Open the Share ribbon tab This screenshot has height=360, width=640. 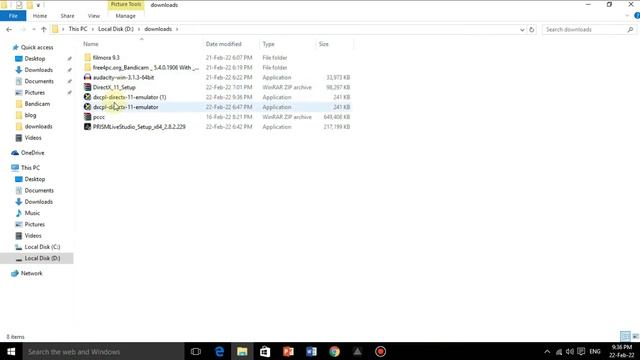coord(67,16)
